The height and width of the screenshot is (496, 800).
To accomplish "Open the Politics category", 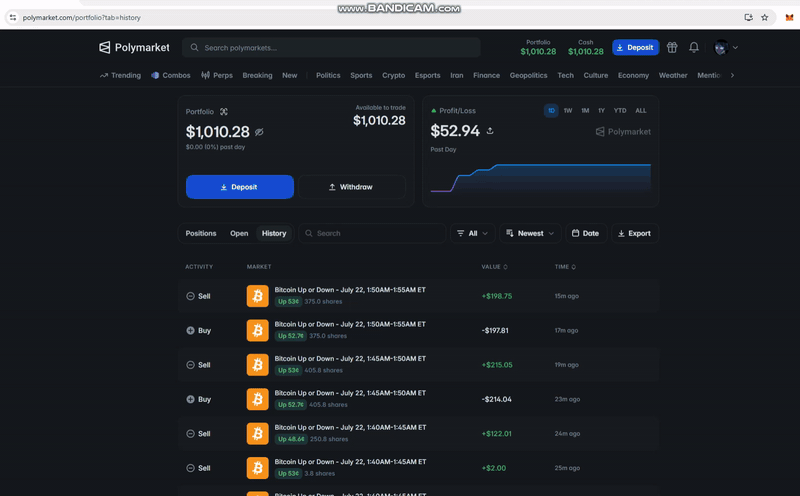I will click(328, 75).
